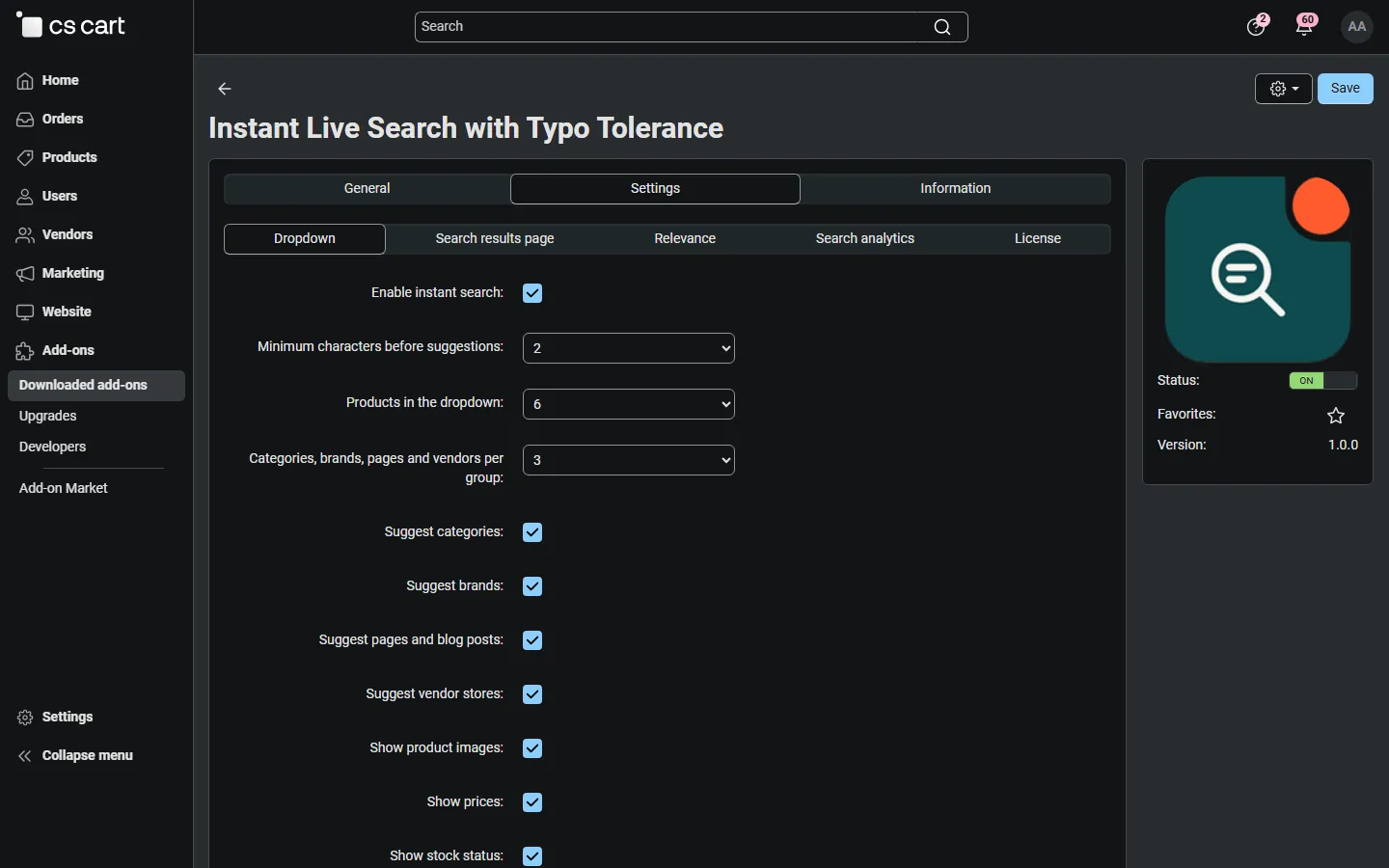
Task: Open the Relevance sub-tab
Action: point(685,239)
